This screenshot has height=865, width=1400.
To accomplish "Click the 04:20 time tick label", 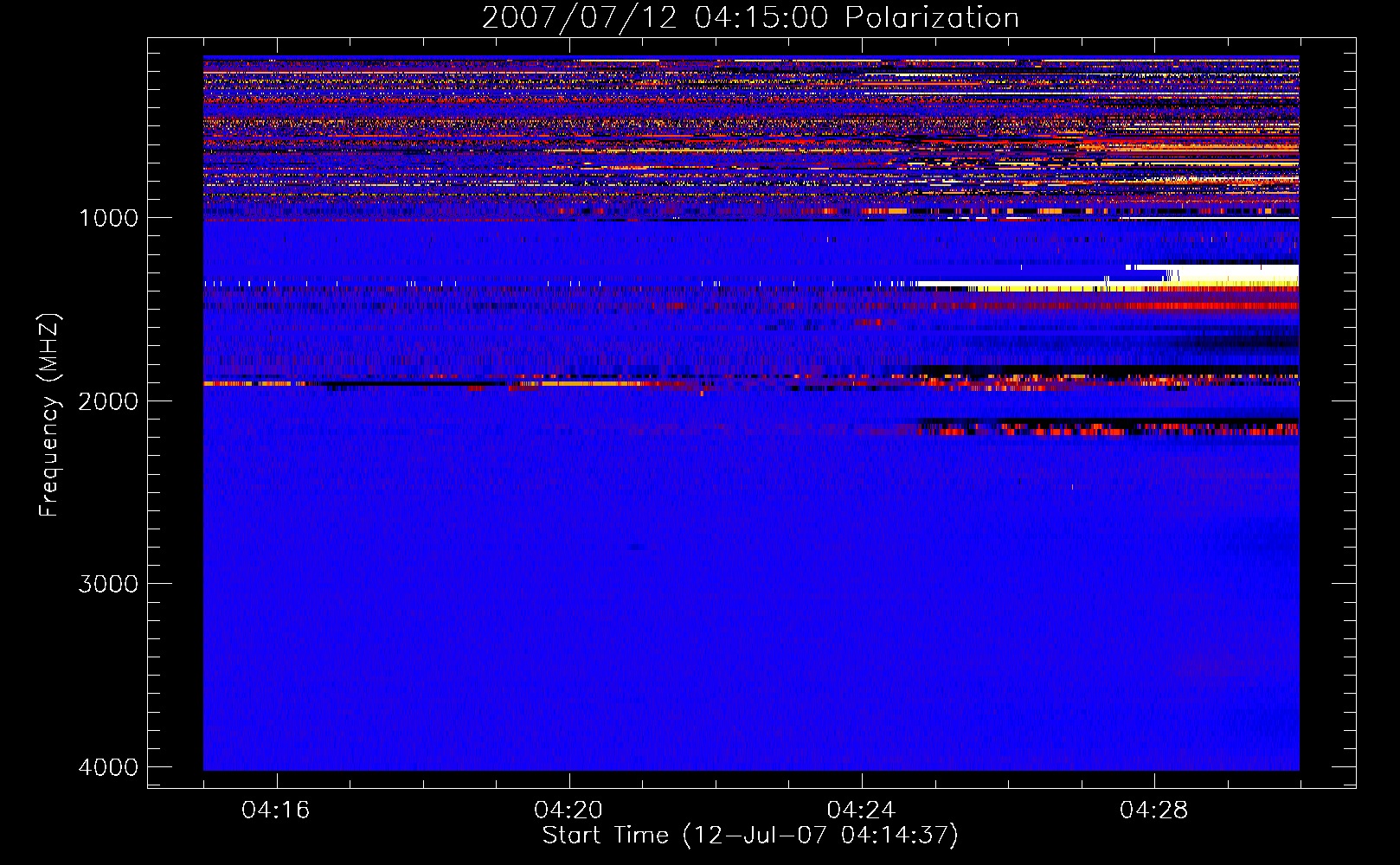I will coord(568,811).
